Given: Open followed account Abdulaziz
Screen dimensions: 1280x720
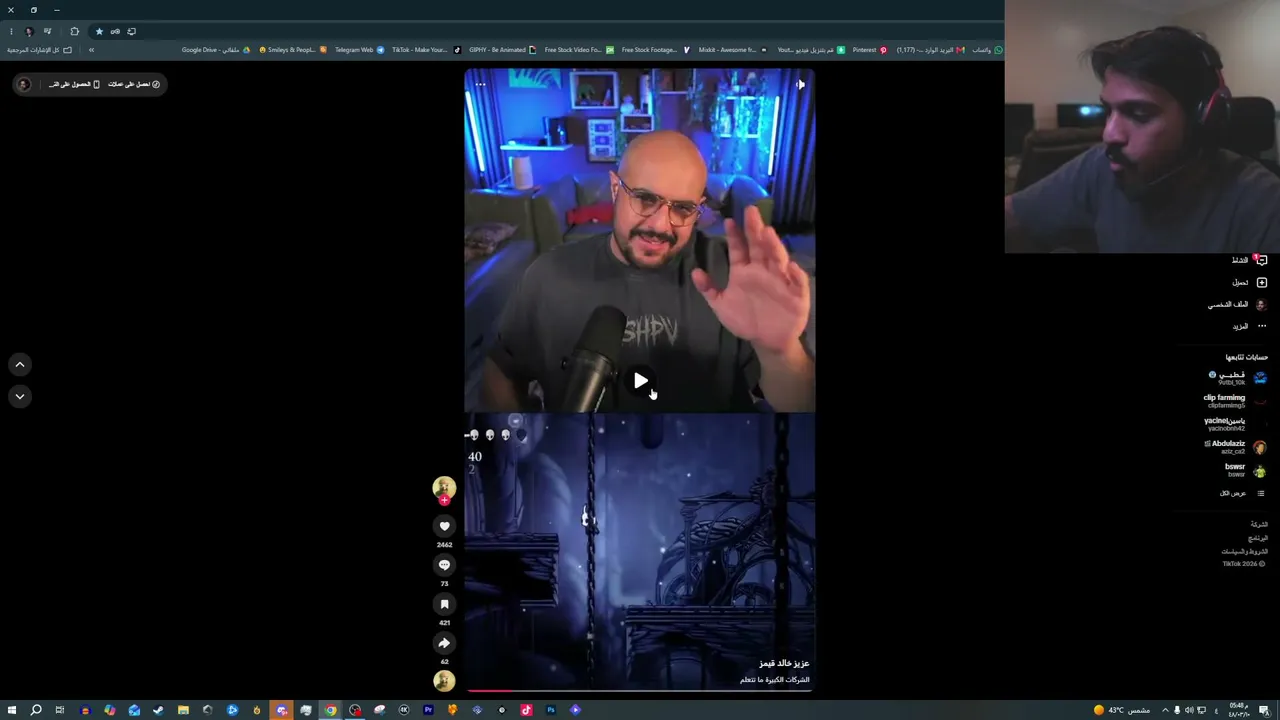Looking at the screenshot, I should pyautogui.click(x=1236, y=447).
